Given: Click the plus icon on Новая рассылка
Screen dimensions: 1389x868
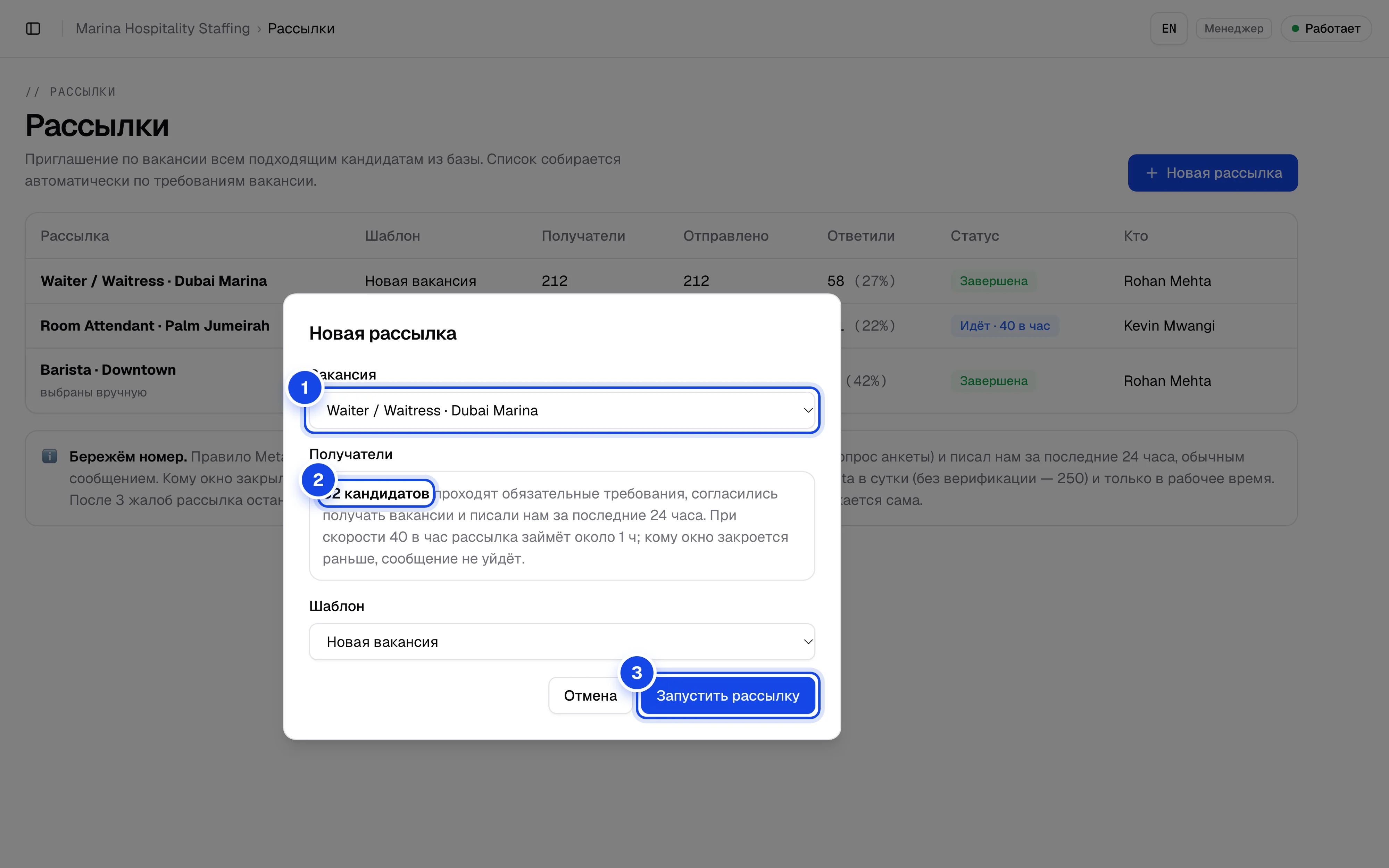Looking at the screenshot, I should pyautogui.click(x=1151, y=173).
